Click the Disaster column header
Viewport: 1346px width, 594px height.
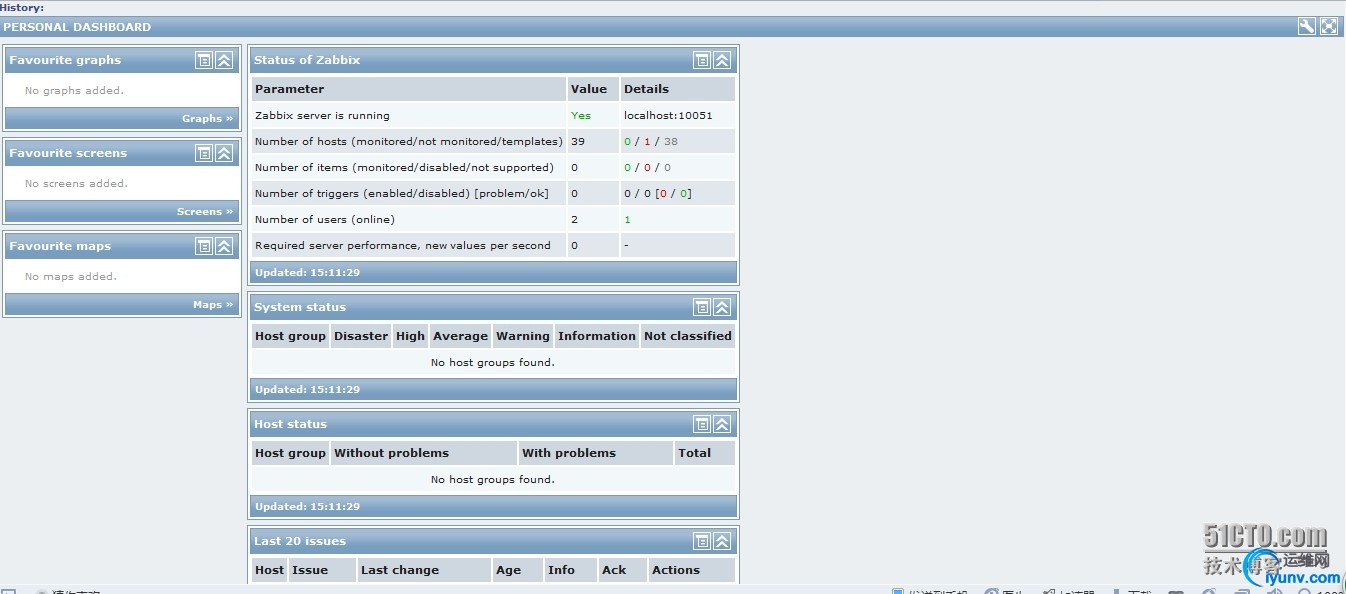[361, 336]
